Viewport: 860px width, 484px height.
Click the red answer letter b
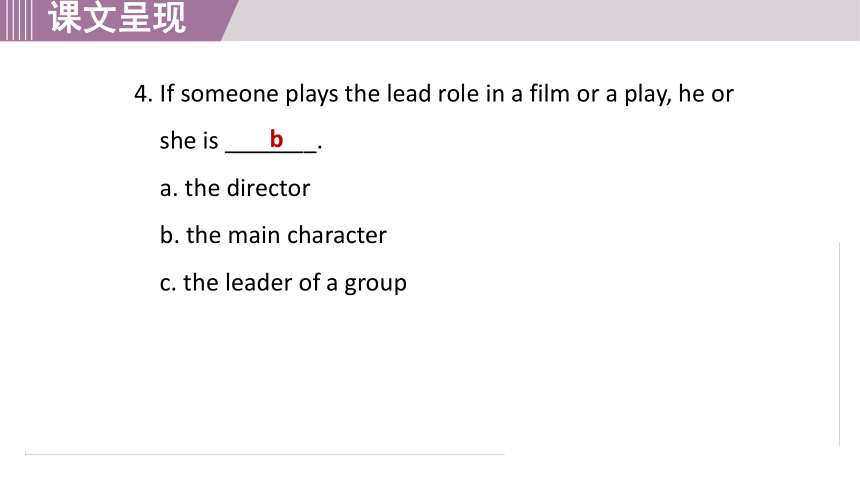click(276, 139)
